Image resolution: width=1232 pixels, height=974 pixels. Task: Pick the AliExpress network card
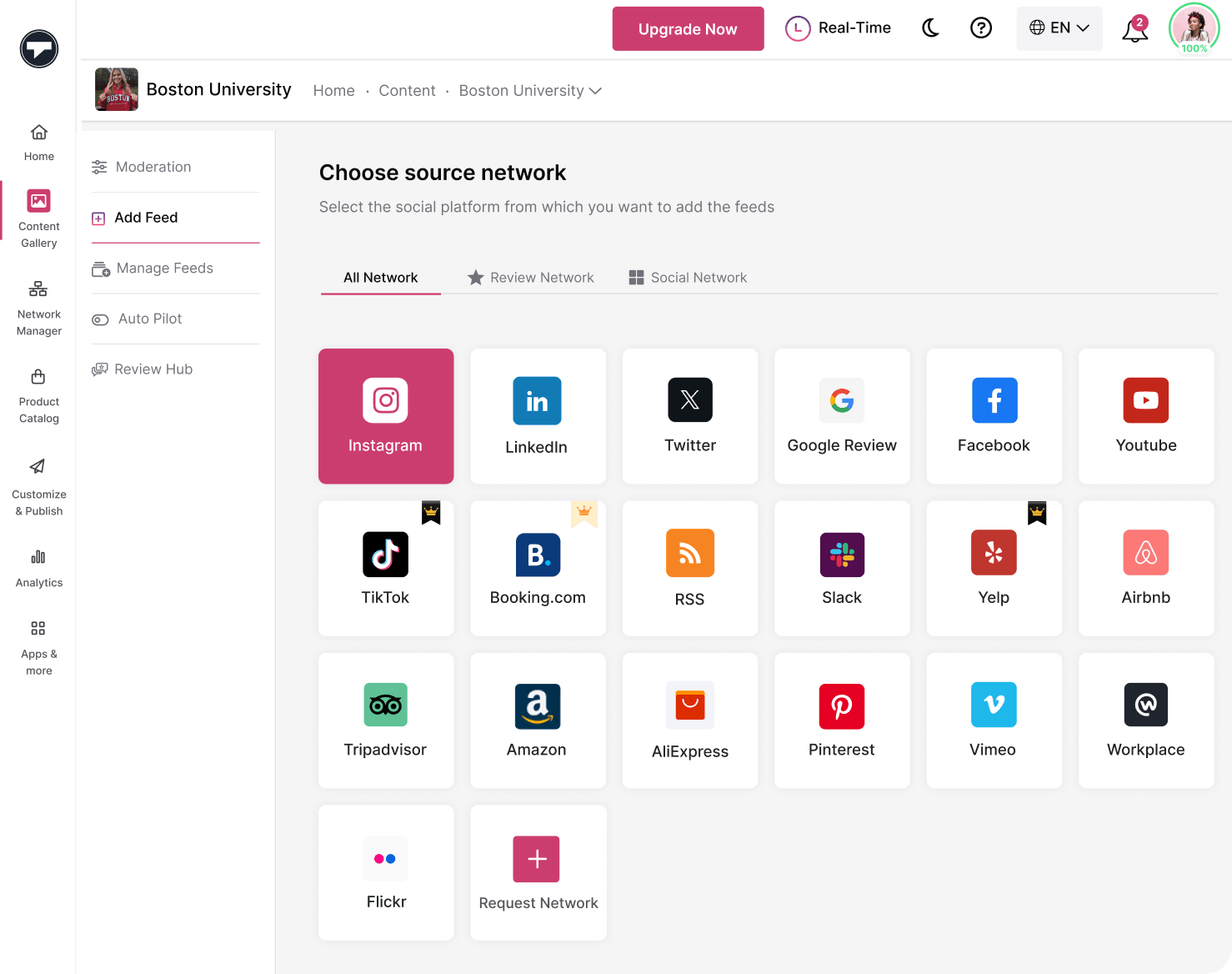click(690, 720)
